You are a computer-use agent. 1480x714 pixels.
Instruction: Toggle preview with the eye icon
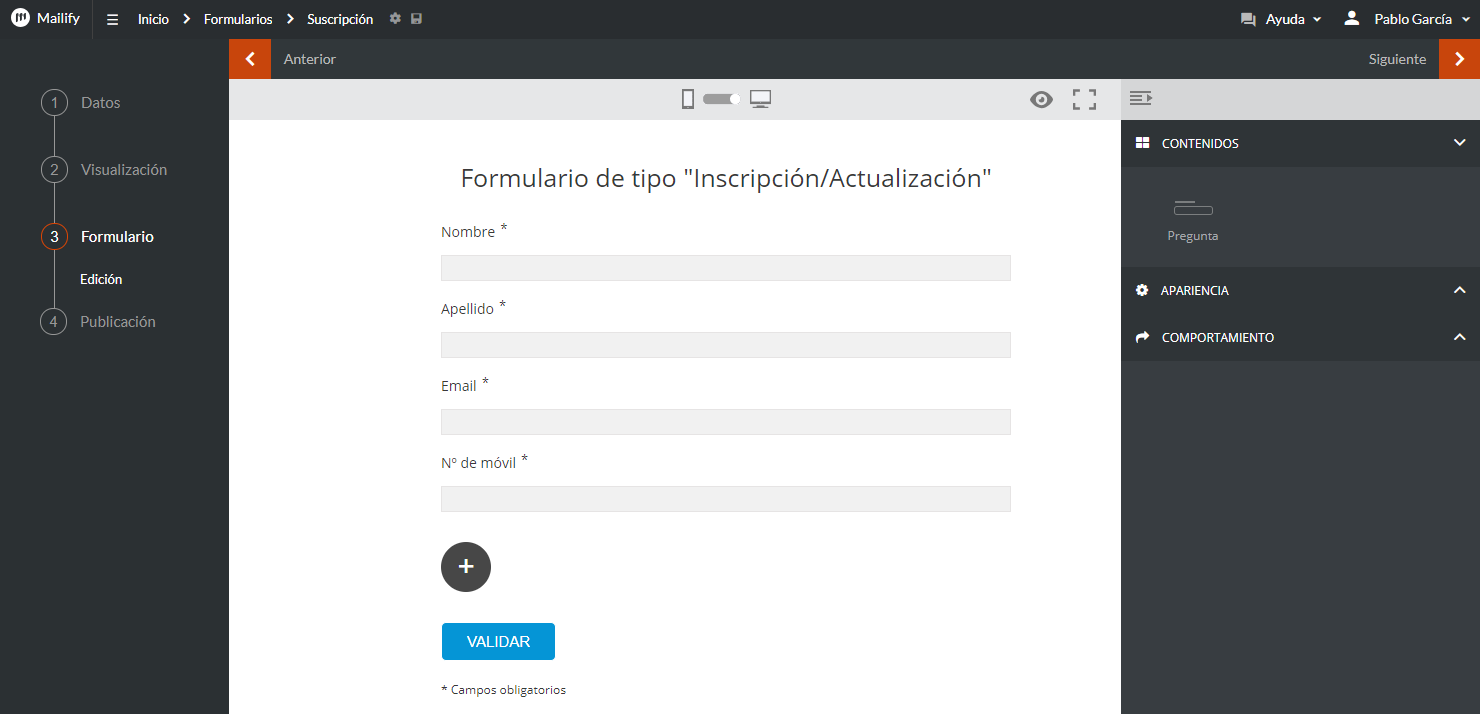coord(1041,99)
